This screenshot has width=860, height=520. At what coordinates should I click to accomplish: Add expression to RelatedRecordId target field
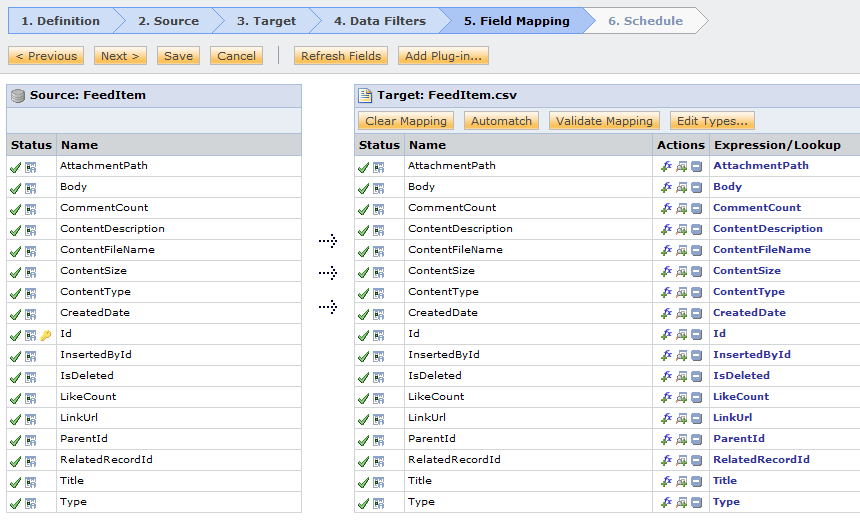click(666, 461)
